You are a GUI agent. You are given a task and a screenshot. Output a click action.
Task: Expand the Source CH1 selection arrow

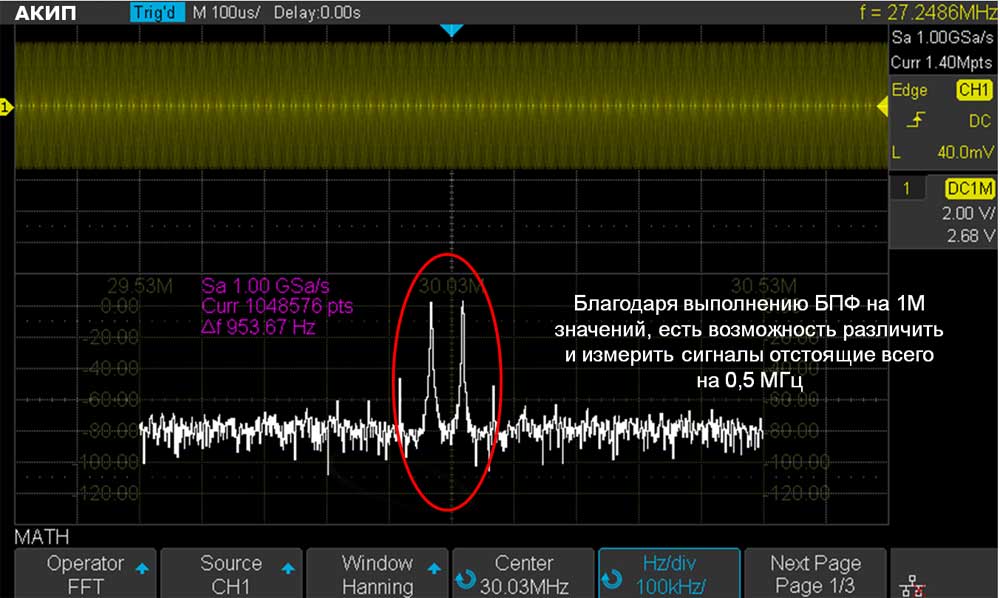click(x=288, y=568)
